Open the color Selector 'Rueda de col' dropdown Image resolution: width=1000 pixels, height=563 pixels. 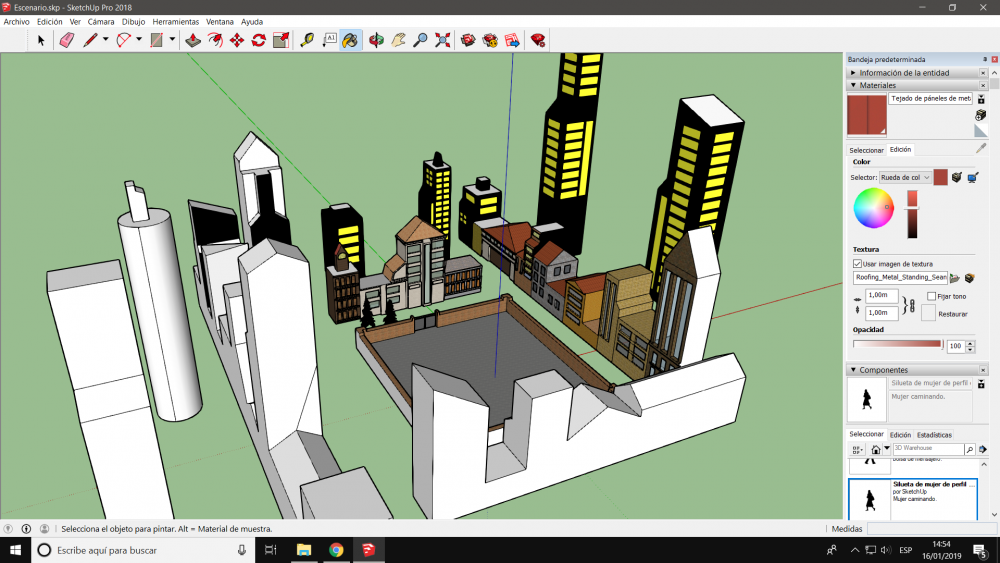click(905, 177)
